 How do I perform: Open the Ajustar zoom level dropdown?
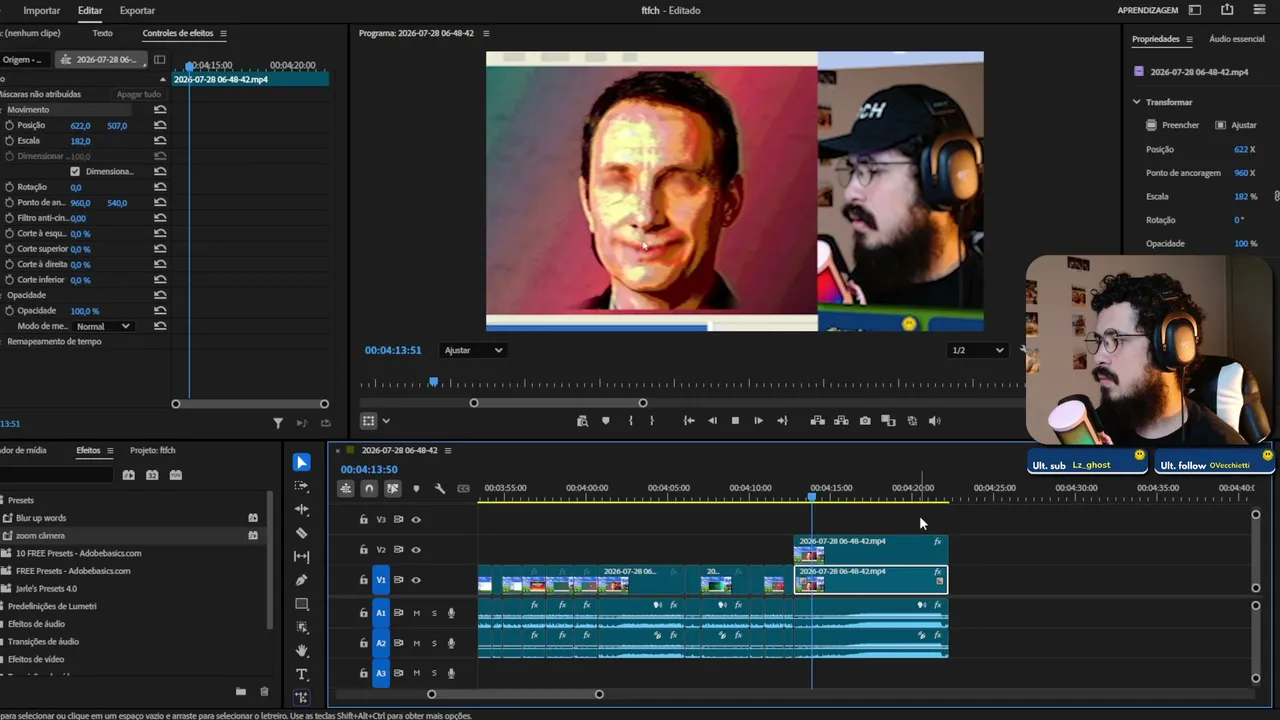[473, 350]
